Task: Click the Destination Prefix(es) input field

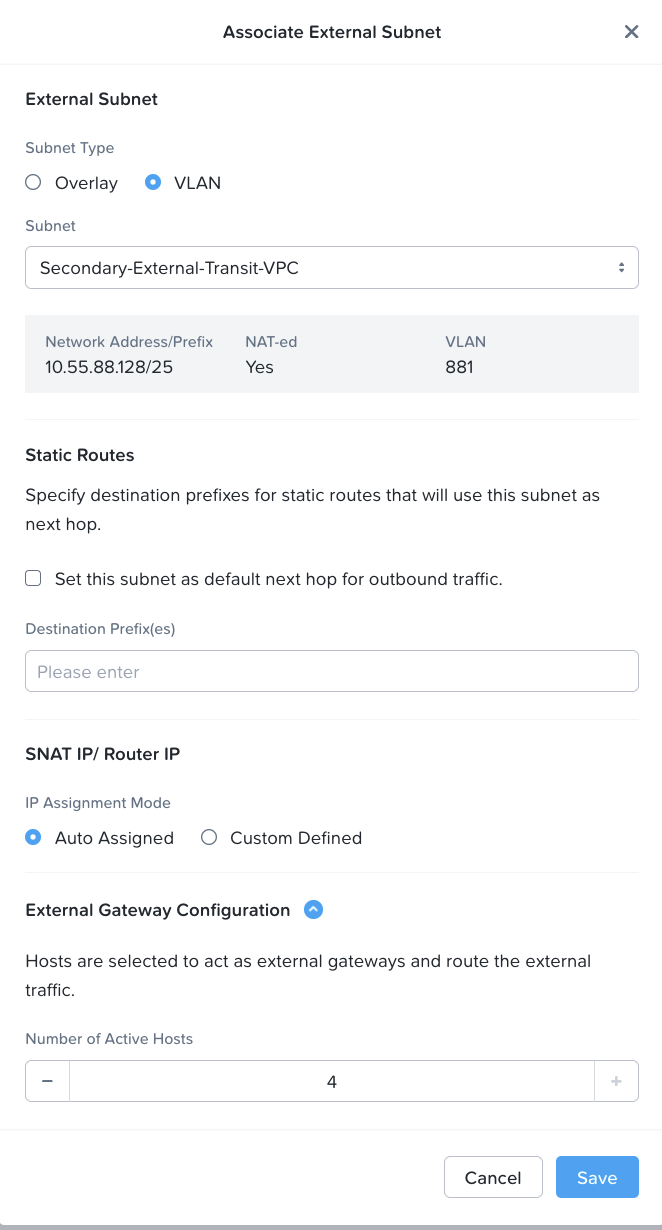Action: [331, 672]
